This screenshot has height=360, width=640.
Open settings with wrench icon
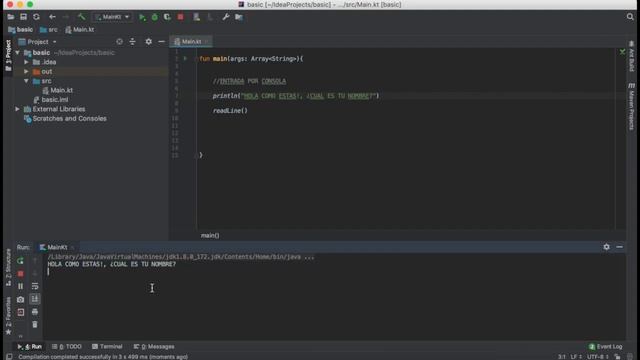(x=226, y=17)
